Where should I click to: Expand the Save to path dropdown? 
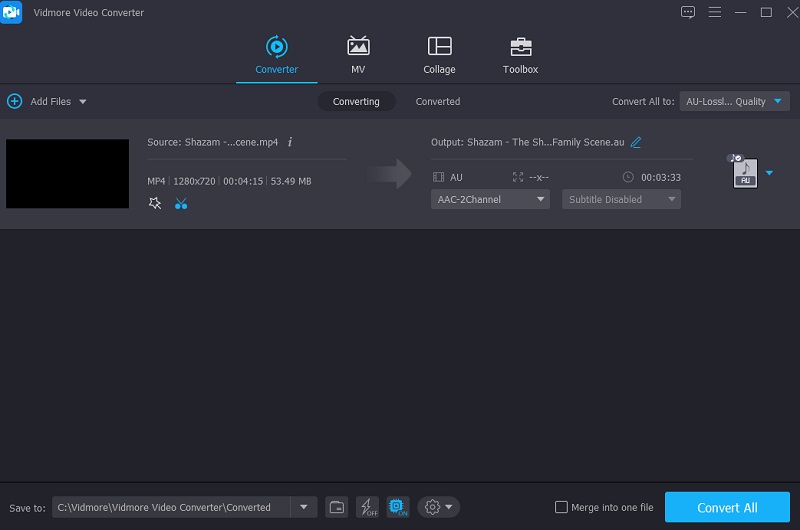(304, 507)
